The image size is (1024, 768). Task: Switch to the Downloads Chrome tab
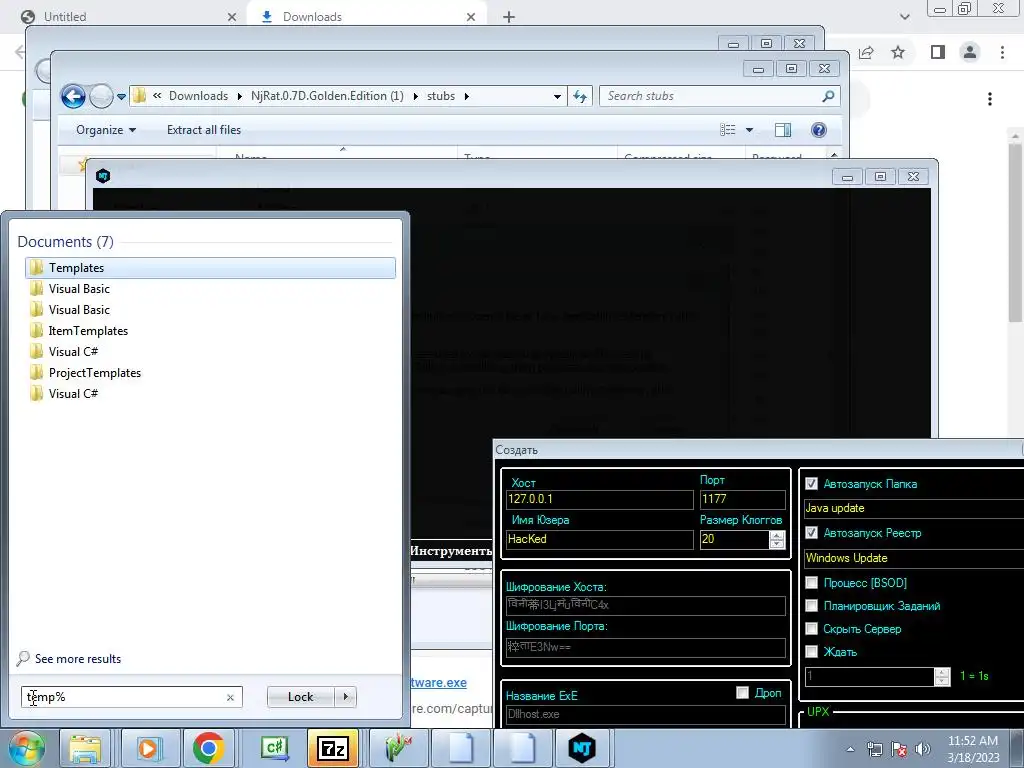[366, 16]
